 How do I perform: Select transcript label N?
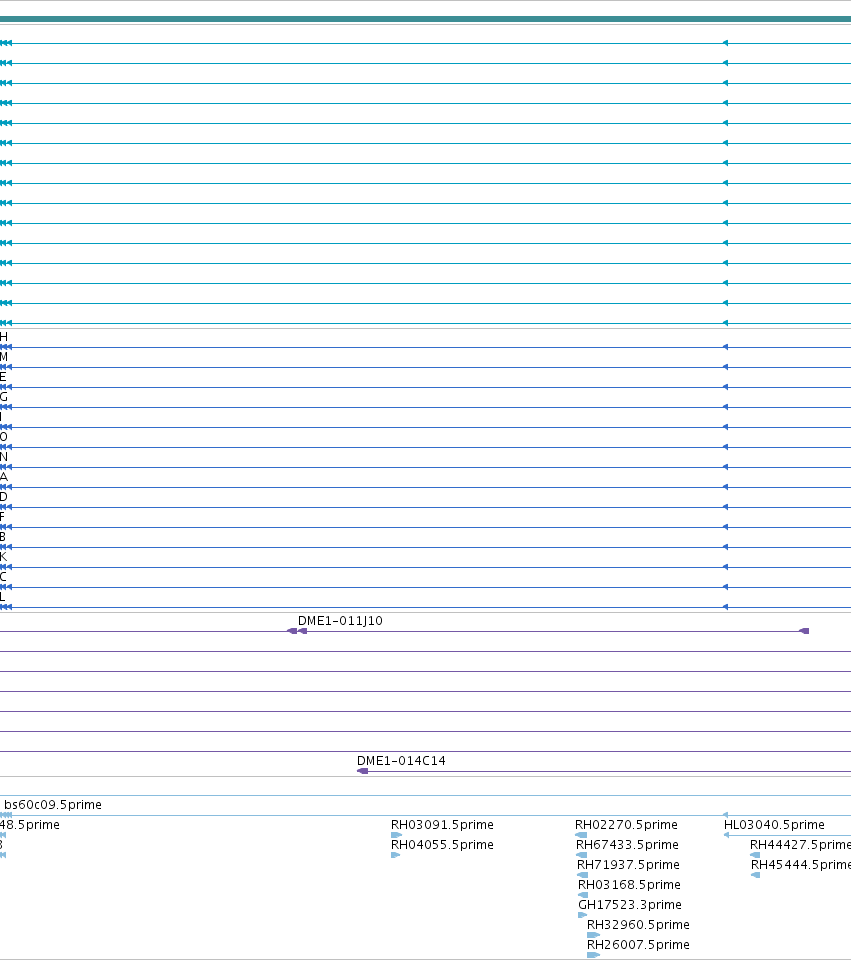pos(4,457)
